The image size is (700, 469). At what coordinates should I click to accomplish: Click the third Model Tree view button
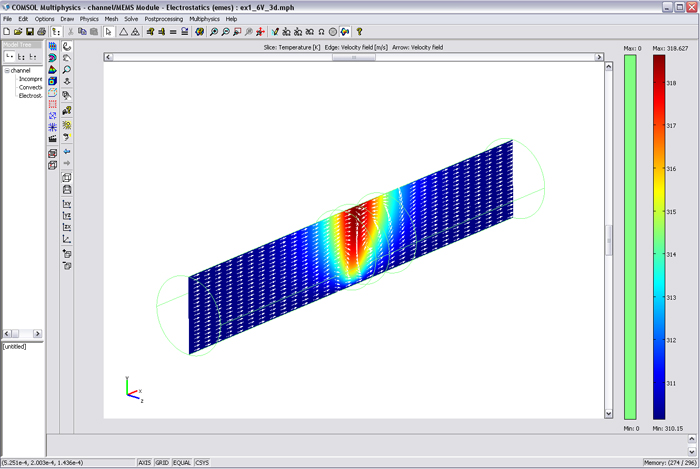pyautogui.click(x=33, y=57)
